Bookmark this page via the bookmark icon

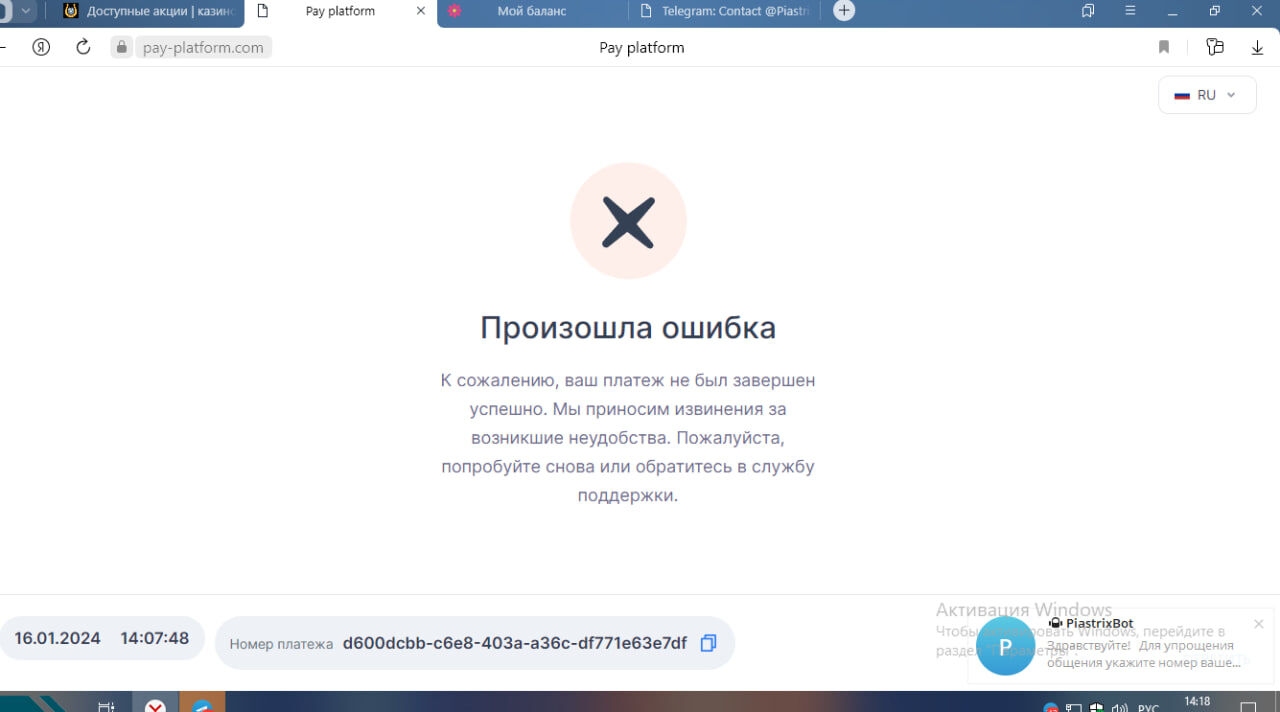point(1164,47)
